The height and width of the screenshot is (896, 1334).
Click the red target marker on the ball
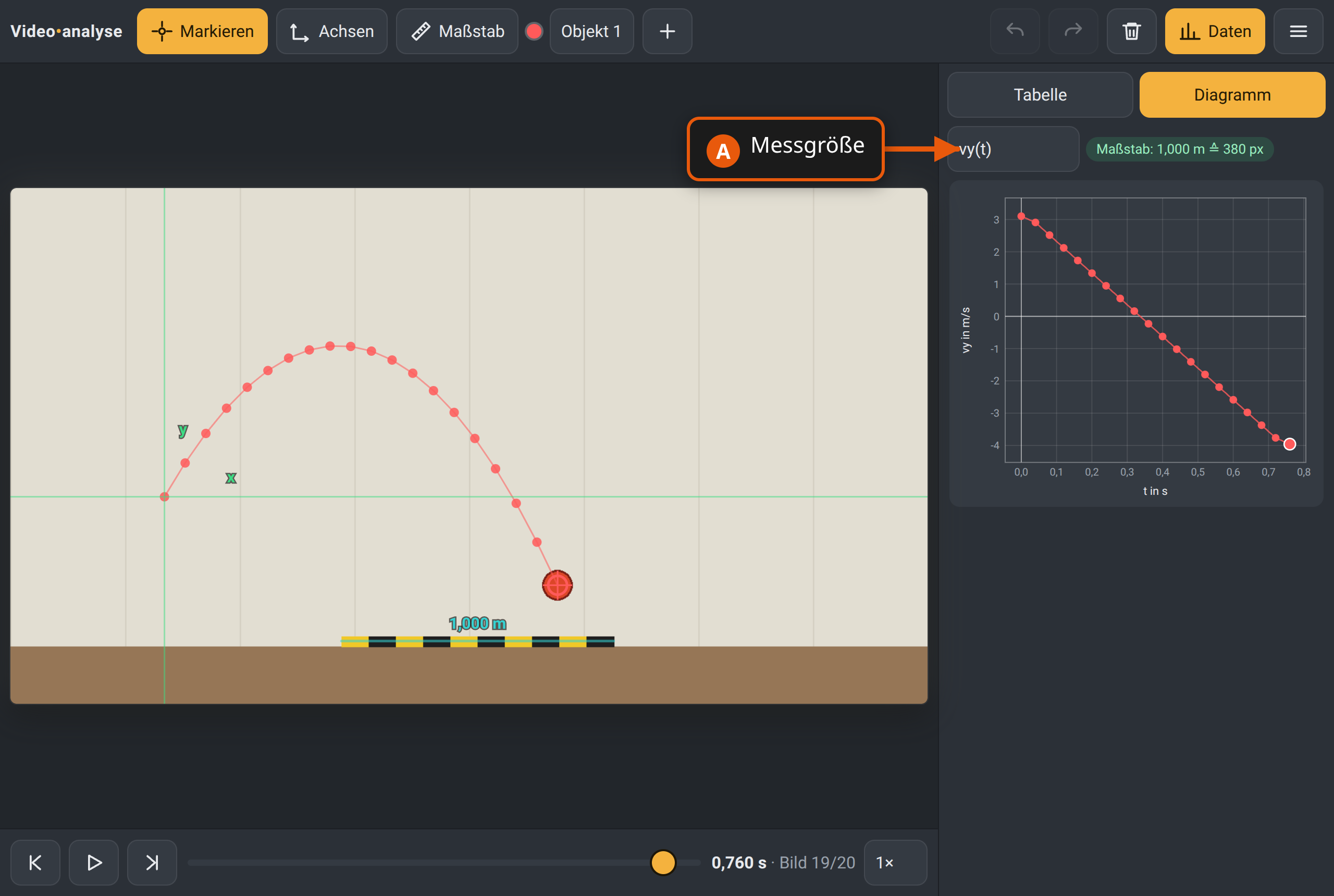click(557, 585)
